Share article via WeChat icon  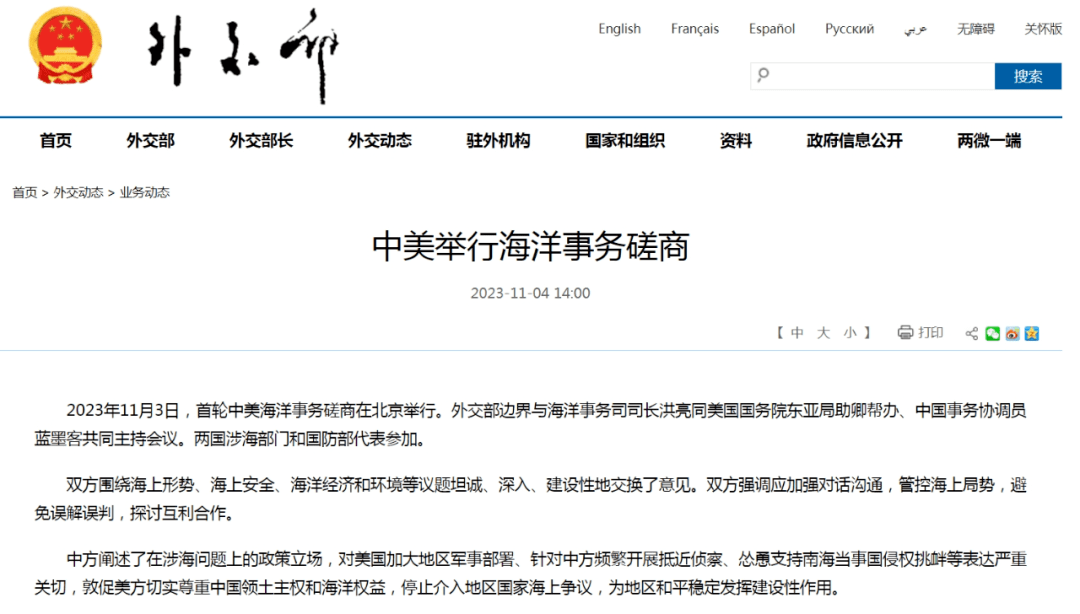[993, 334]
